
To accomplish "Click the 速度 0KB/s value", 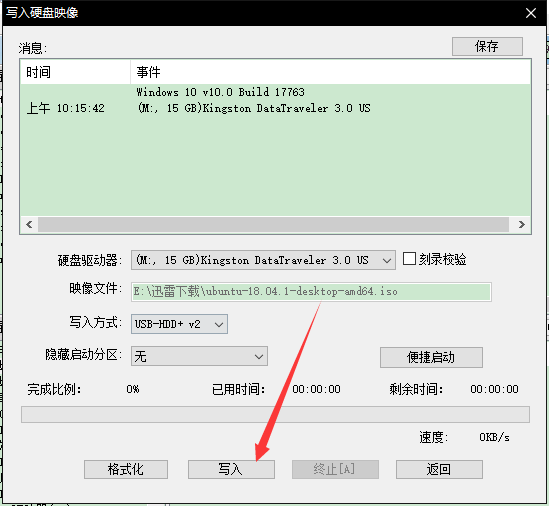I will 494,437.
